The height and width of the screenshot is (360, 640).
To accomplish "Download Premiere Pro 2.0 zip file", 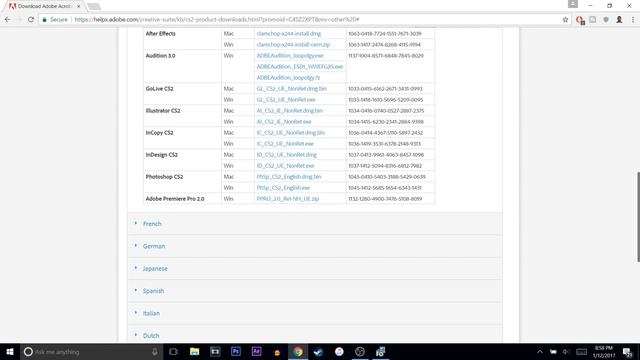I will (287, 199).
